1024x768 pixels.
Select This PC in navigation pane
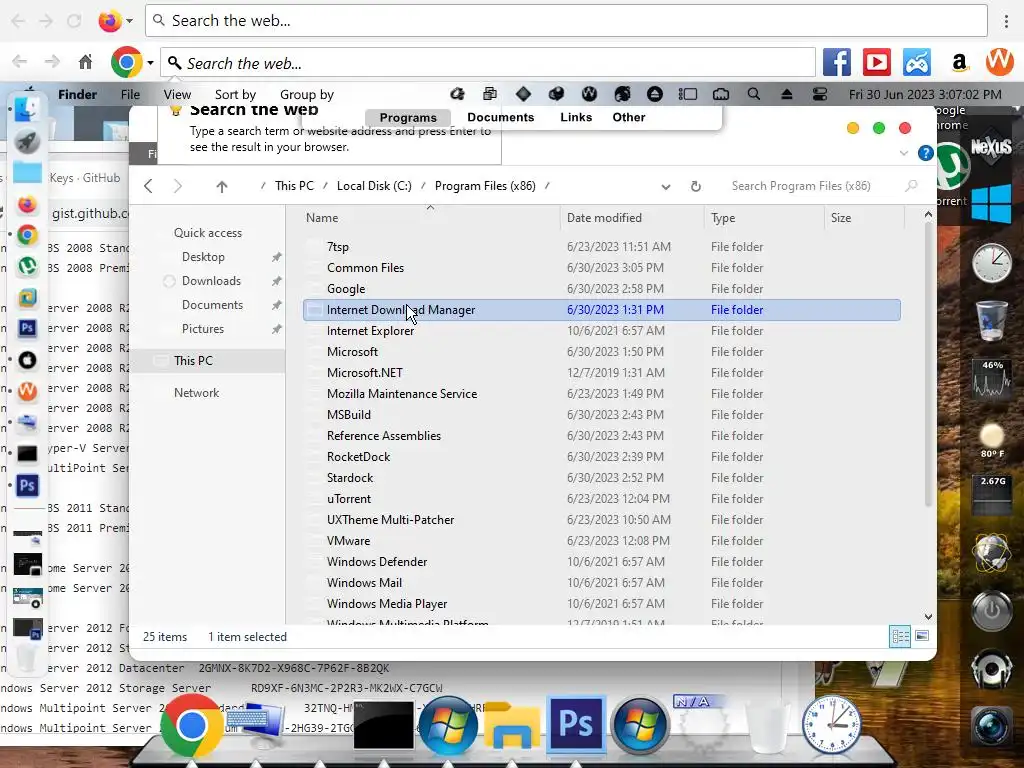tap(193, 360)
